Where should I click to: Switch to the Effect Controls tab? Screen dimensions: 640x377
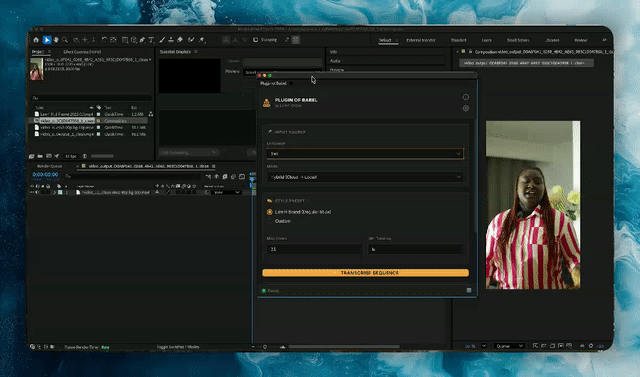(82, 52)
